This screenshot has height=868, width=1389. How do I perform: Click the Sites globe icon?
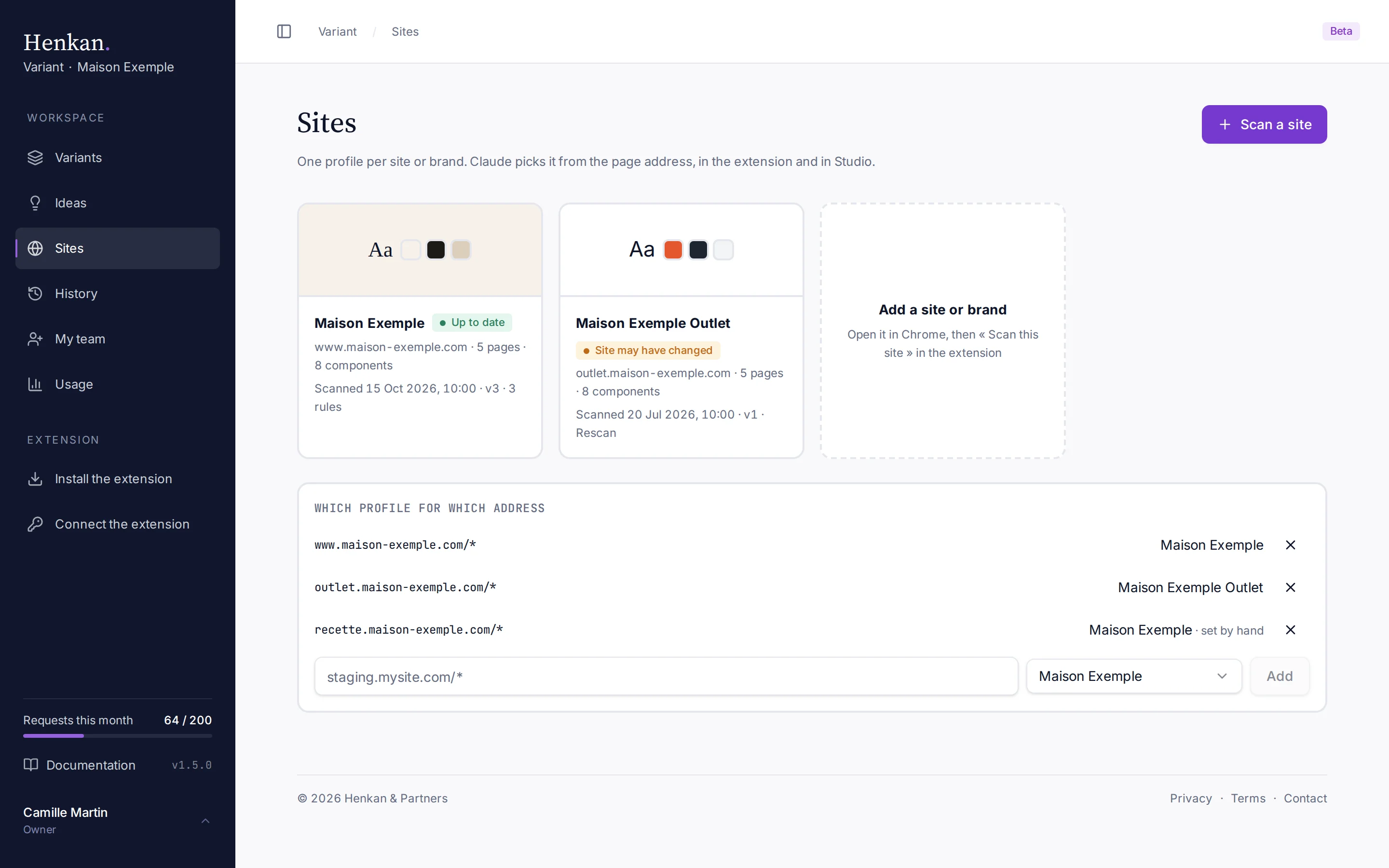[35, 248]
